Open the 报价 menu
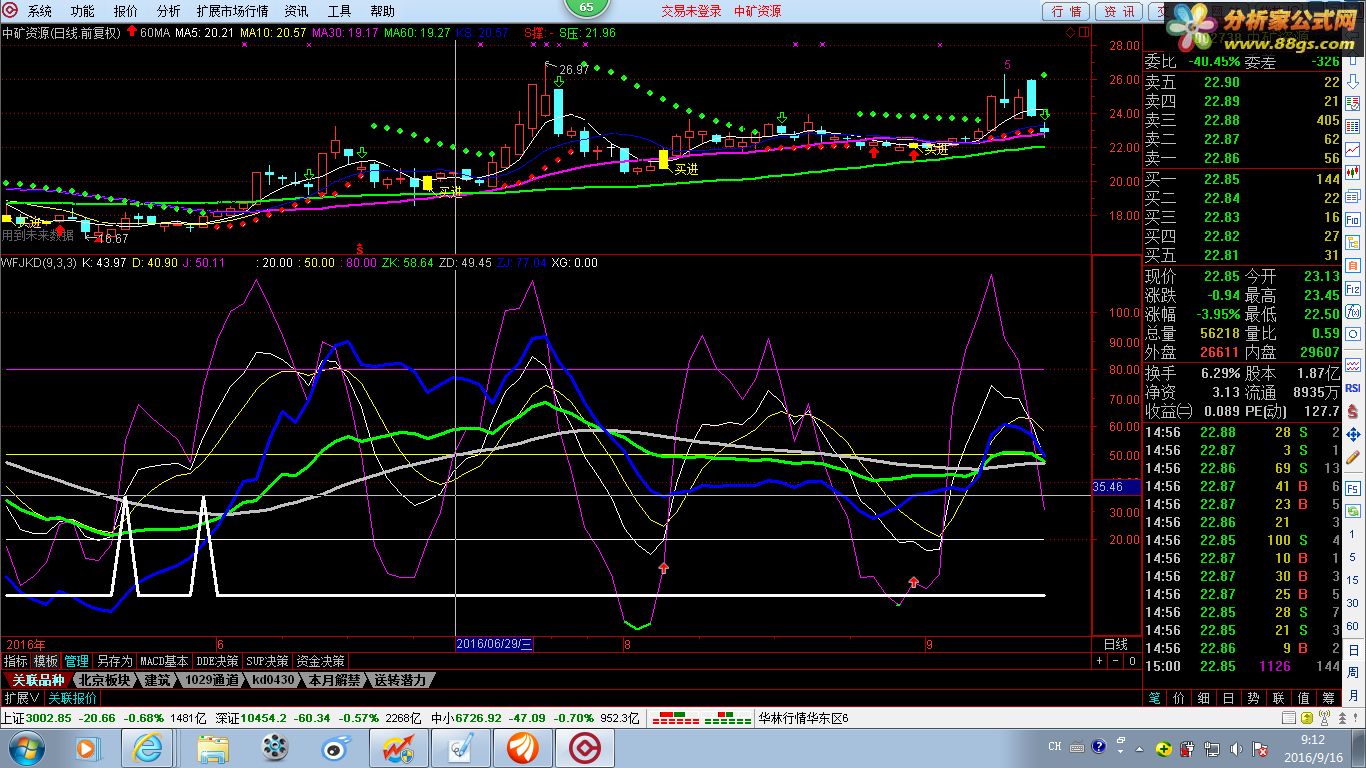The width and height of the screenshot is (1366, 768). [x=126, y=11]
